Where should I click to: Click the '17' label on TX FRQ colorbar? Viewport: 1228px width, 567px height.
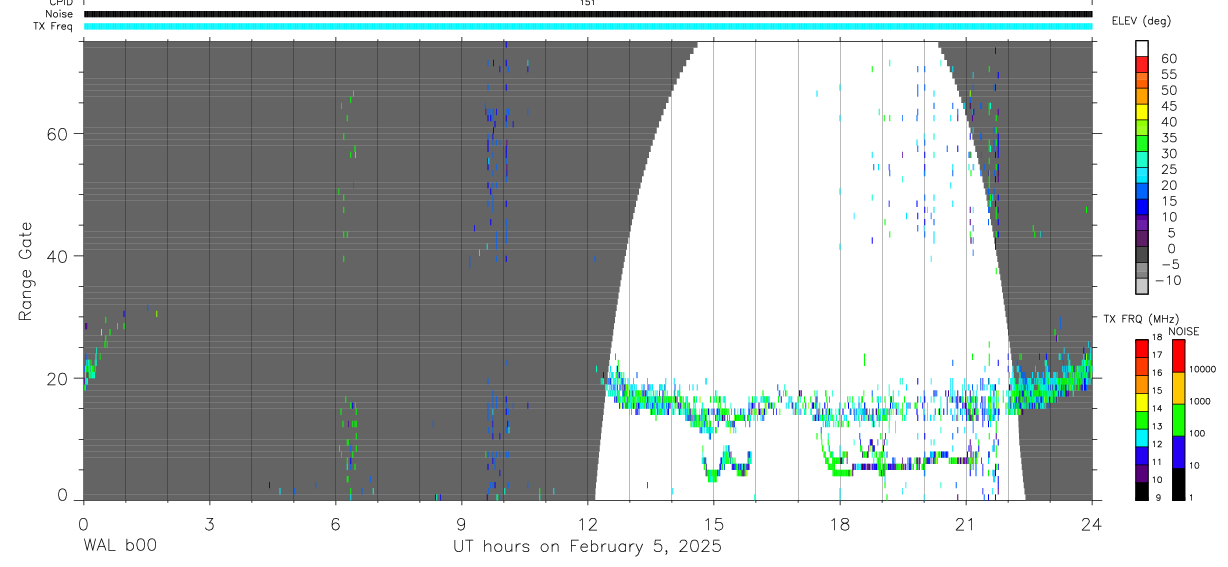1157,355
